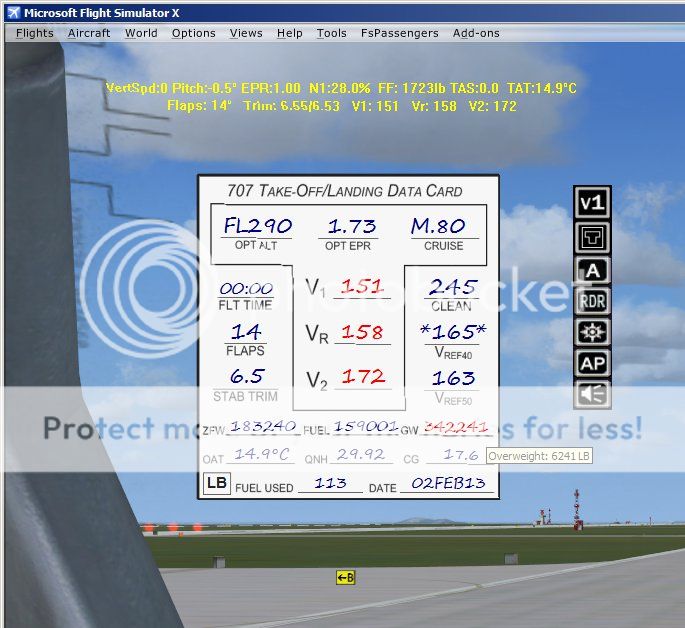Click the V1 speed value 151
Screen dimensions: 685x628
(x=361, y=287)
